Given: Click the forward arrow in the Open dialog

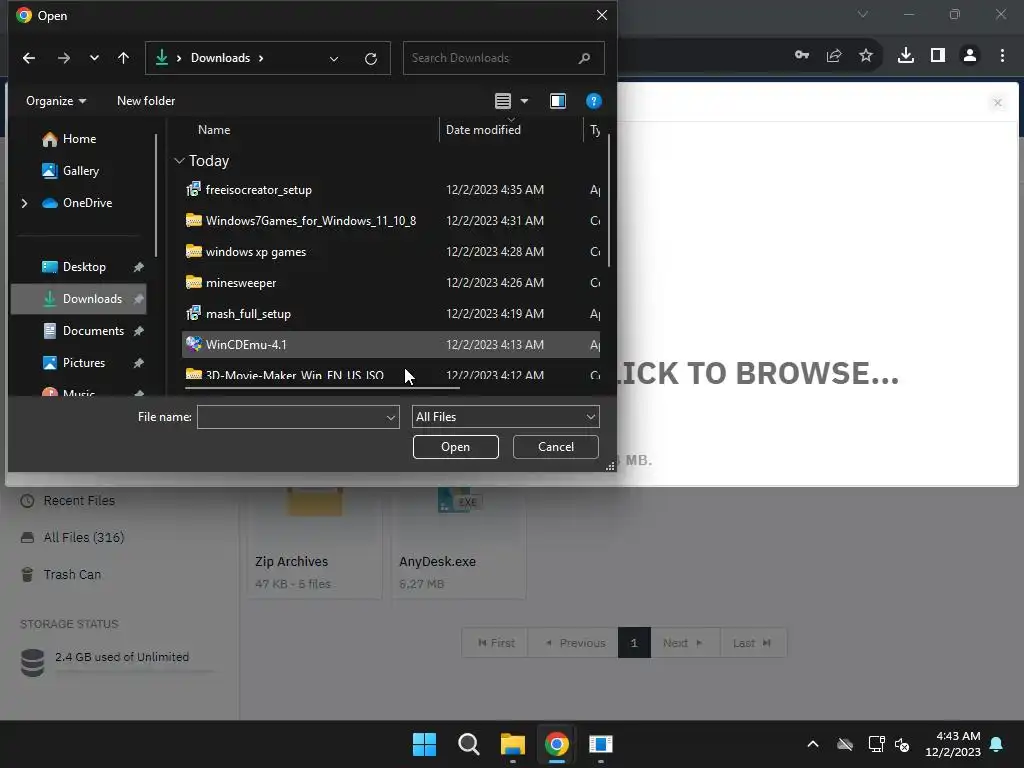Looking at the screenshot, I should 63,58.
